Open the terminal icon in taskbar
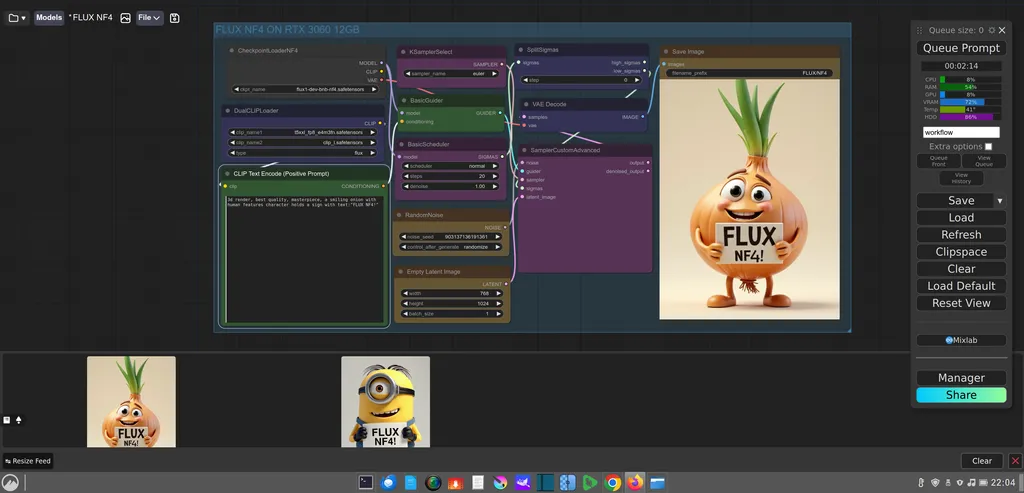The width and height of the screenshot is (1024, 493). [x=366, y=483]
